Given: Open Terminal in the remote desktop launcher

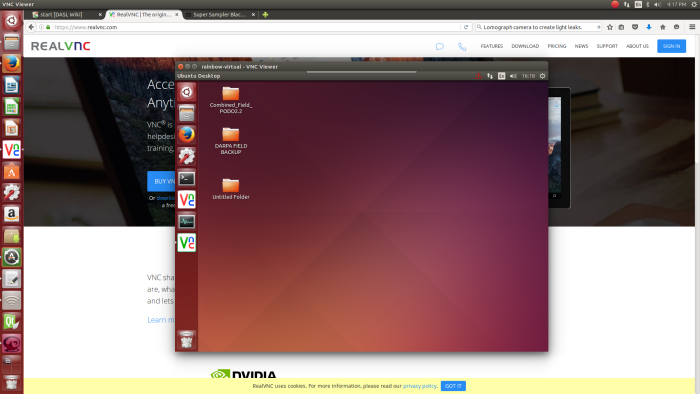Looking at the screenshot, I should [187, 178].
